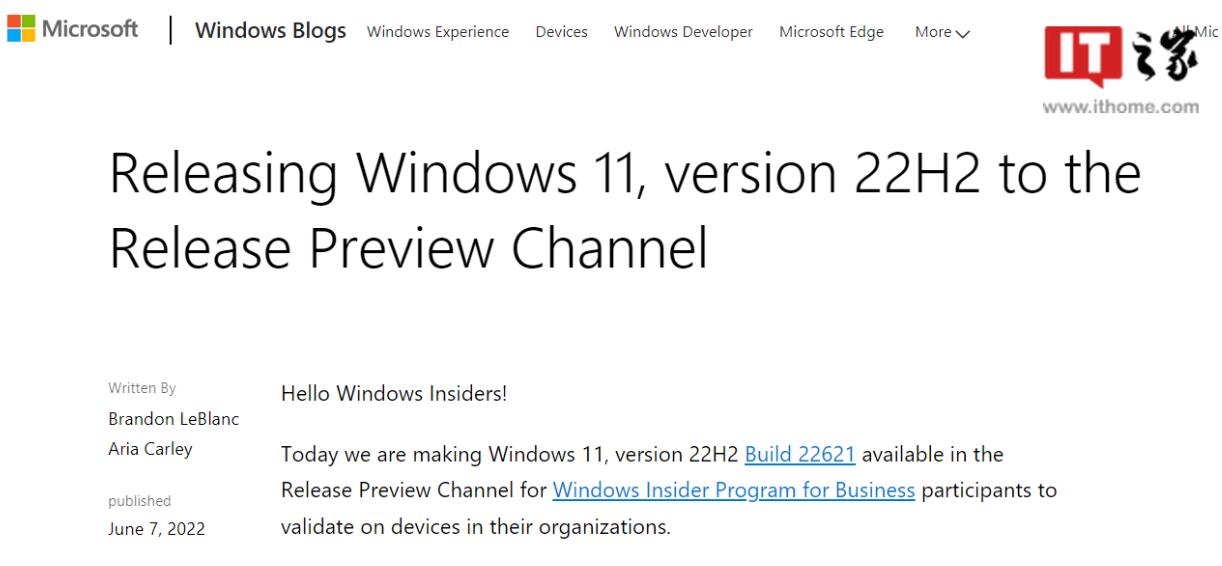Open Aria Carley's author page
Screen dimensions: 1222x566
150,449
